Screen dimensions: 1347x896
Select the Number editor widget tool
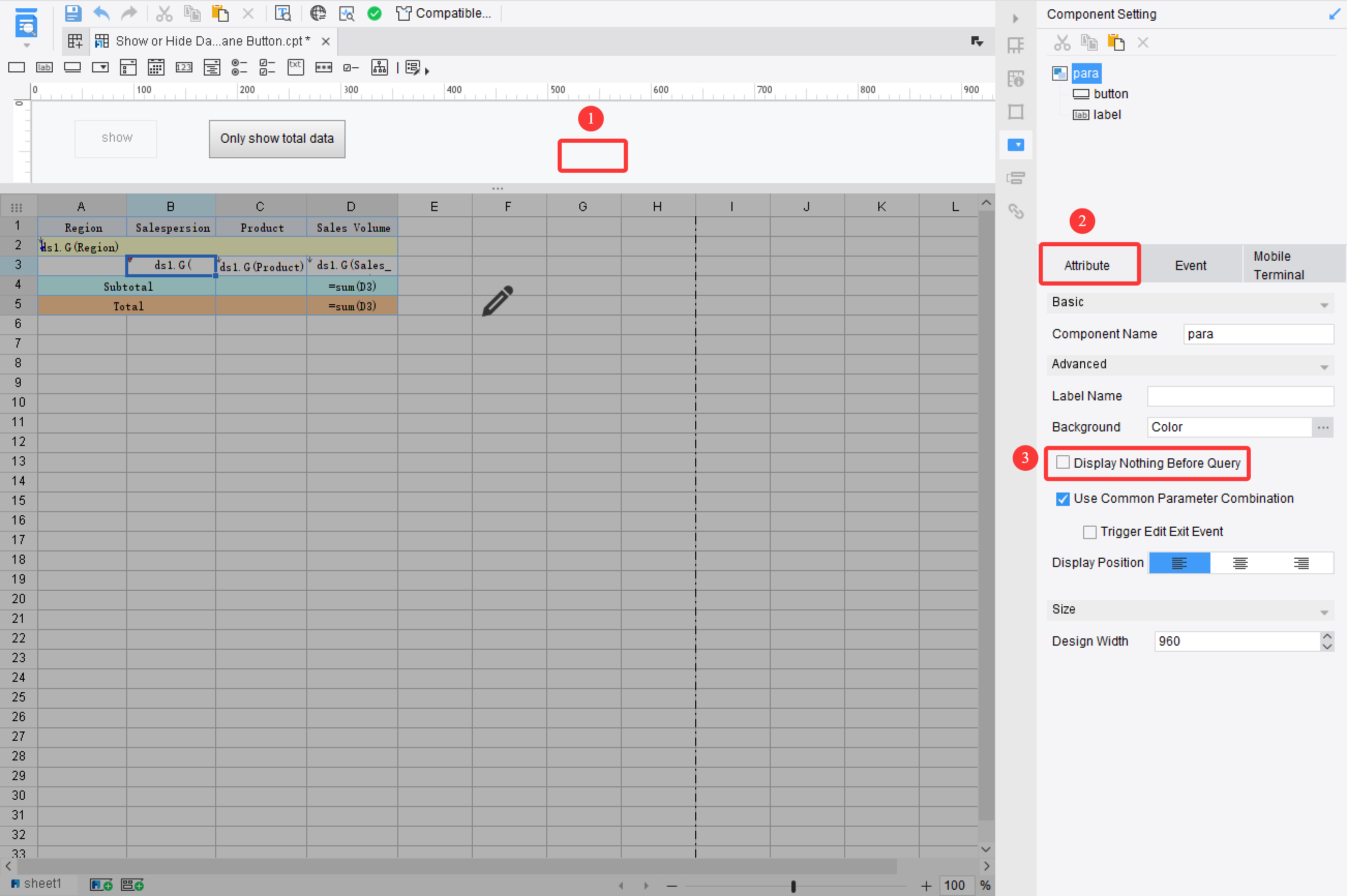tap(184, 67)
